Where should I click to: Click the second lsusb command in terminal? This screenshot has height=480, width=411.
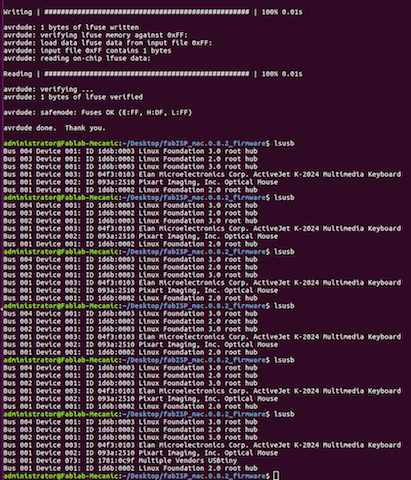(284, 198)
